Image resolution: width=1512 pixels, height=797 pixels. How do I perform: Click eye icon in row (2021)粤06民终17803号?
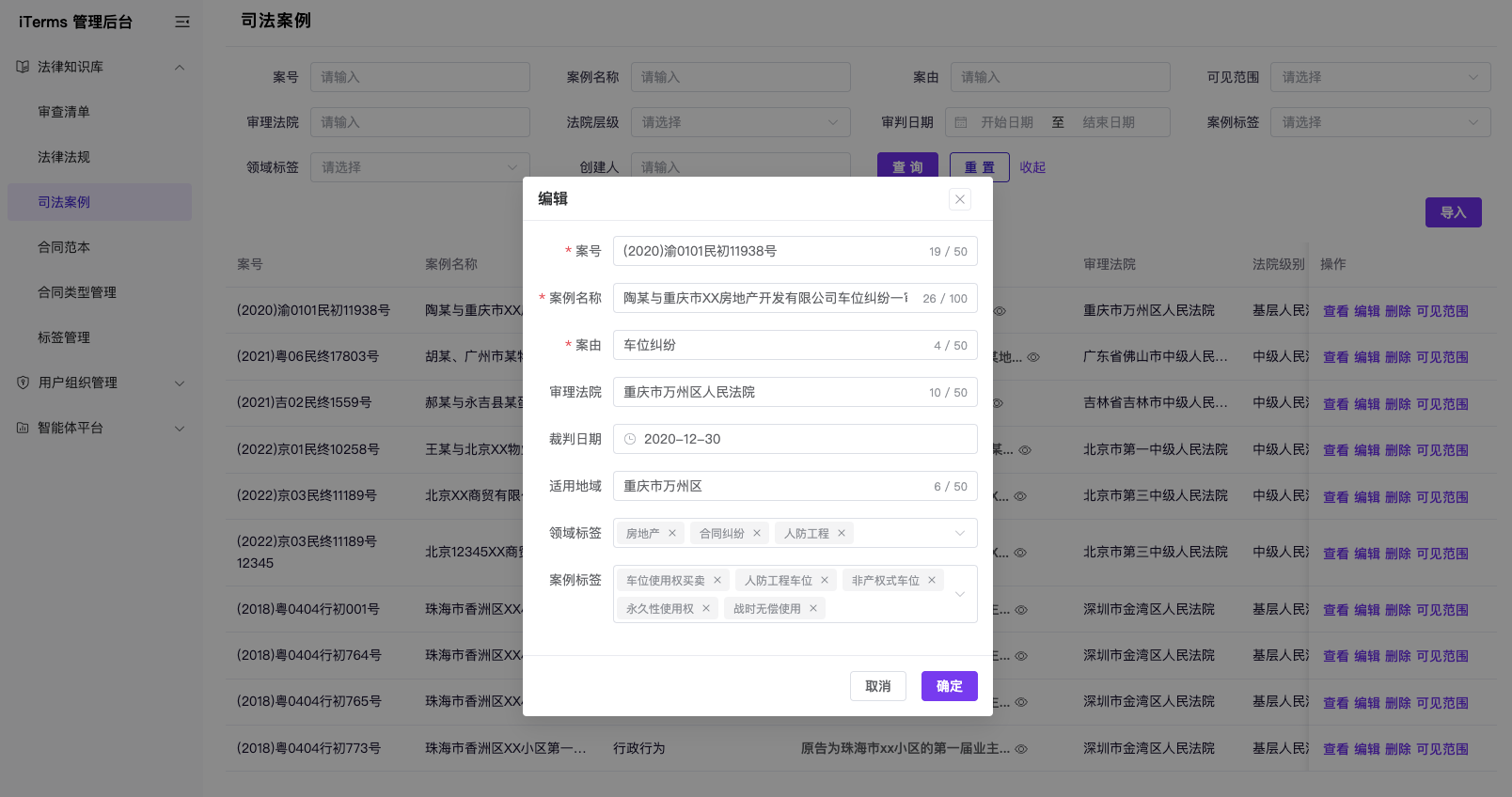1033,357
